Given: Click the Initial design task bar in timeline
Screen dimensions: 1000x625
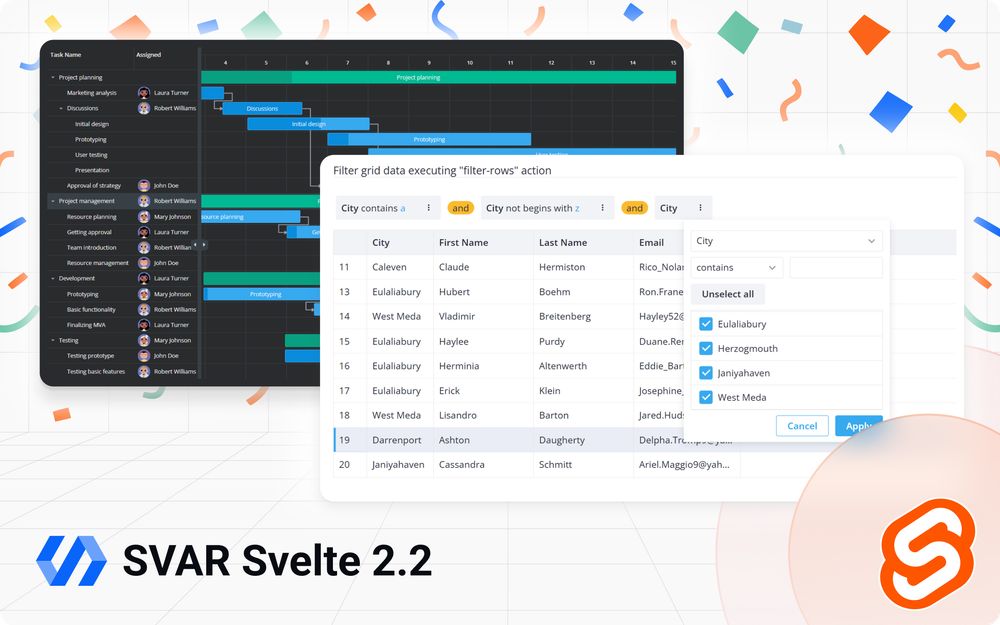Looking at the screenshot, I should point(309,124).
